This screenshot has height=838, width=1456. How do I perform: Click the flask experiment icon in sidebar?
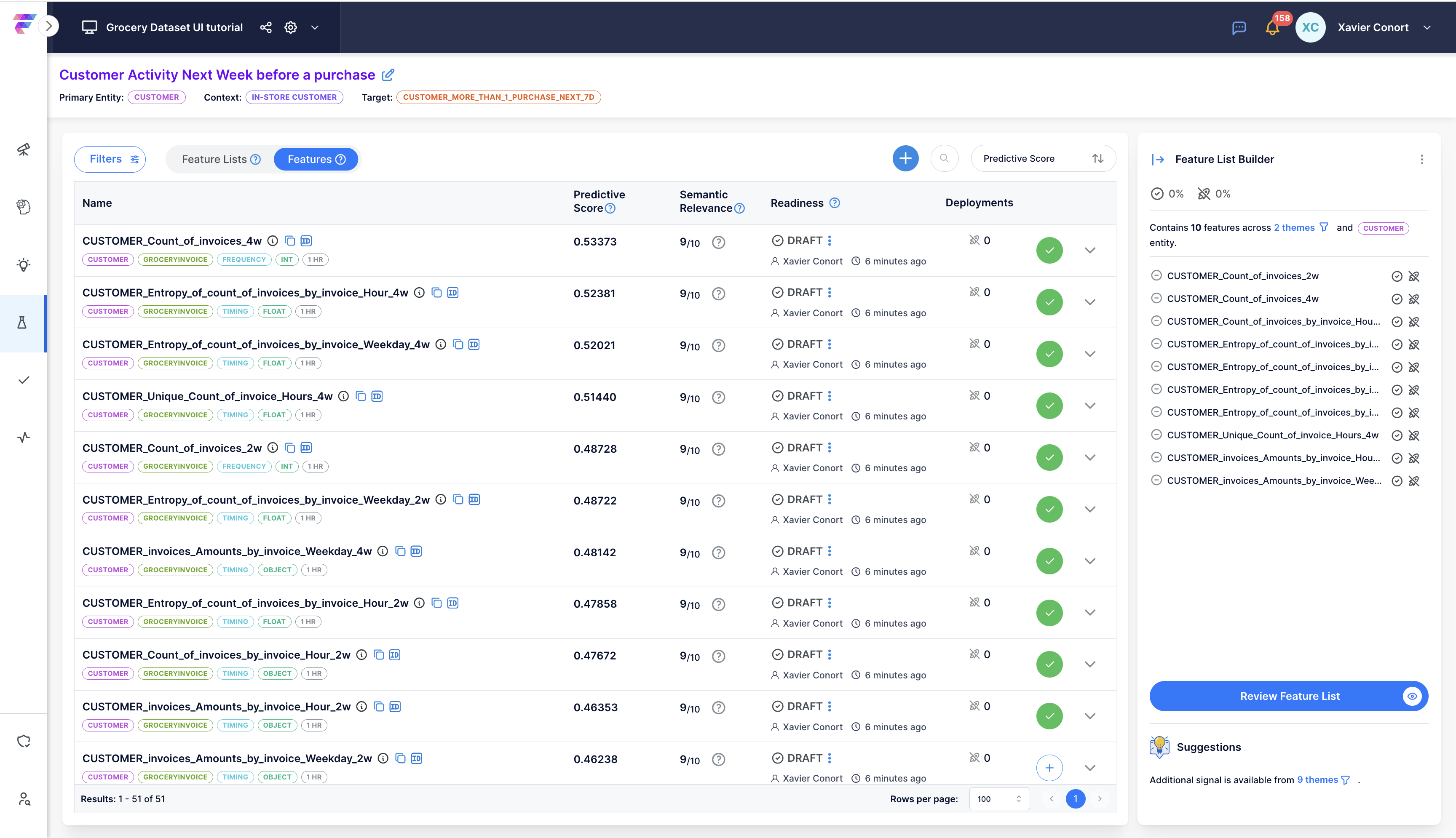click(22, 323)
